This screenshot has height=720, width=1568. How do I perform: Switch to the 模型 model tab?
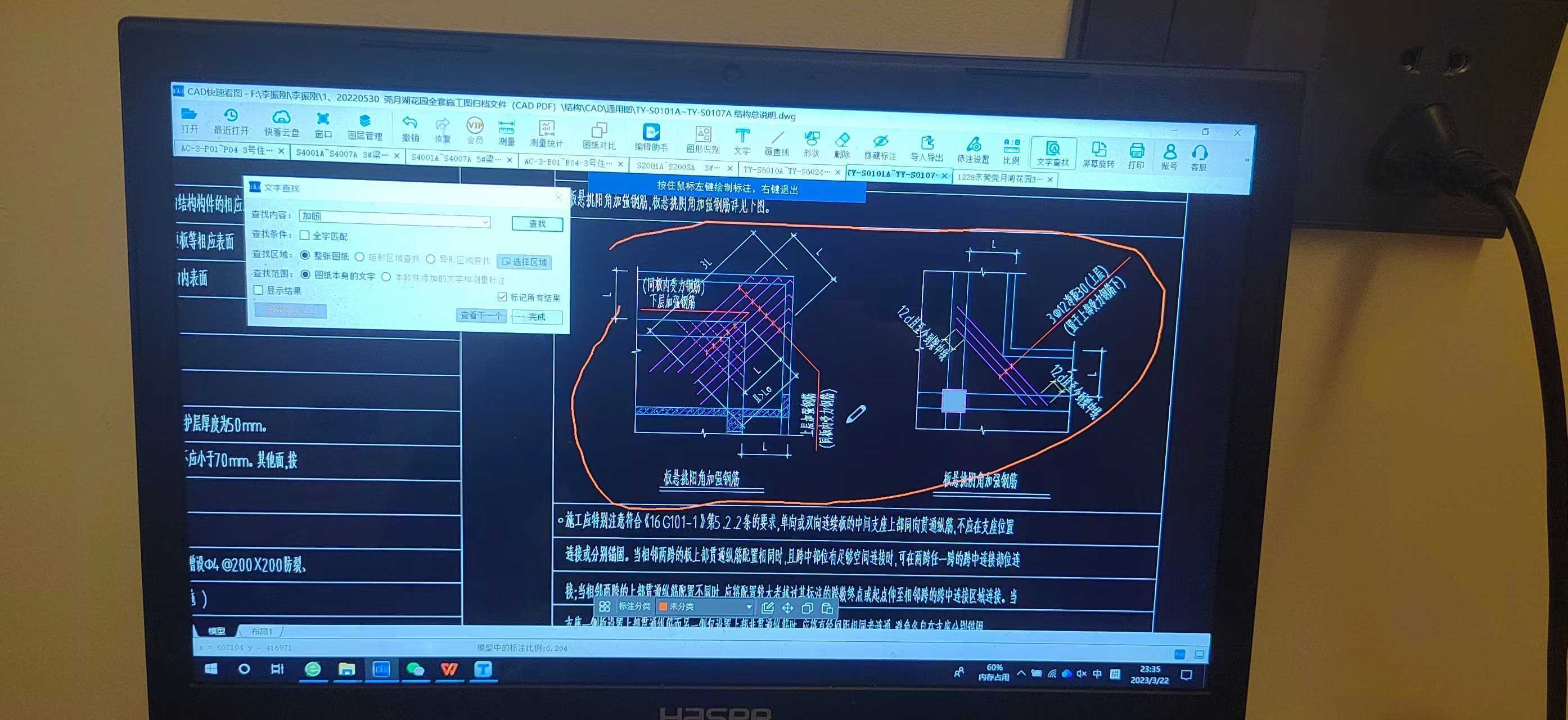click(x=217, y=631)
